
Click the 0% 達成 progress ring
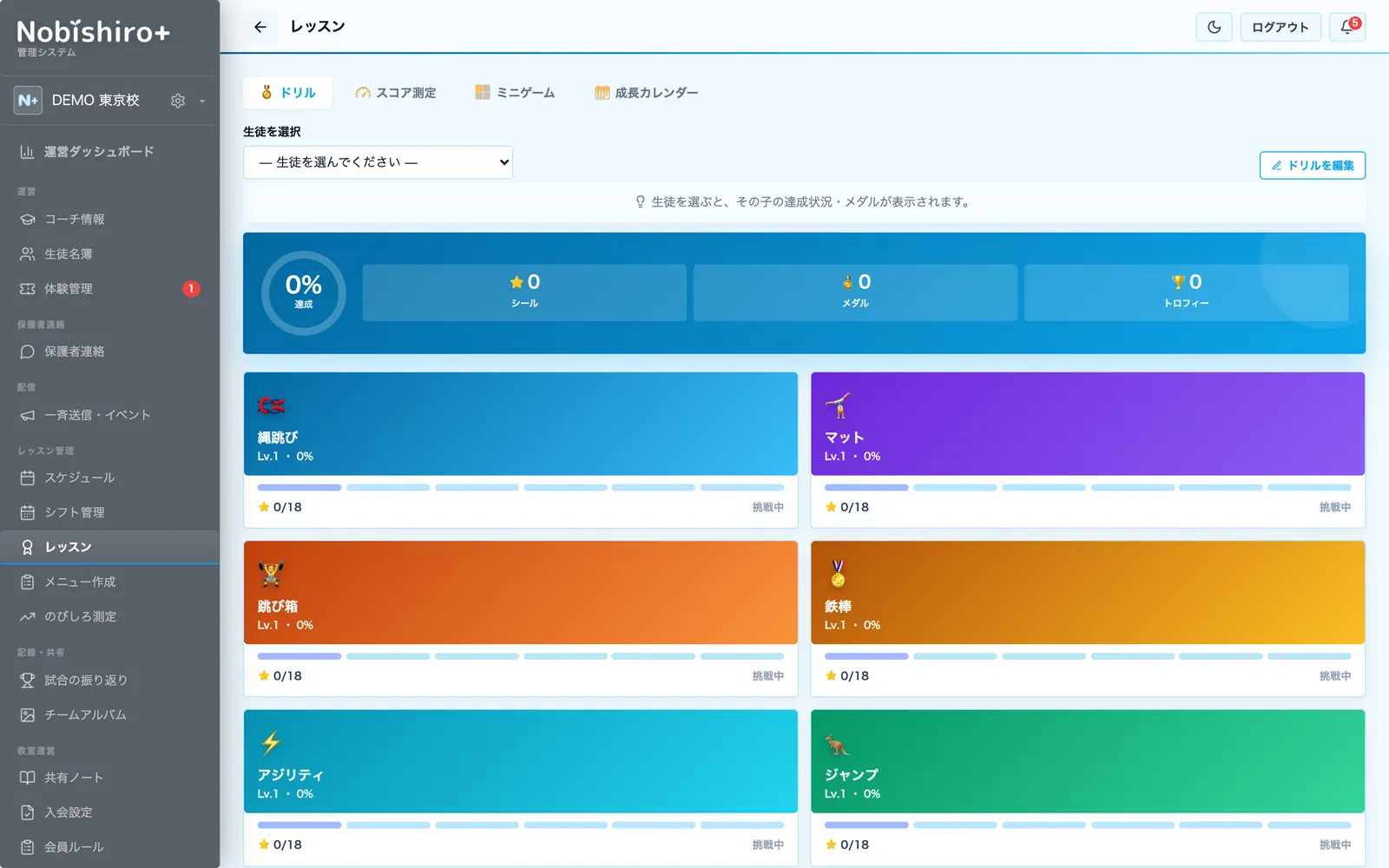(304, 293)
